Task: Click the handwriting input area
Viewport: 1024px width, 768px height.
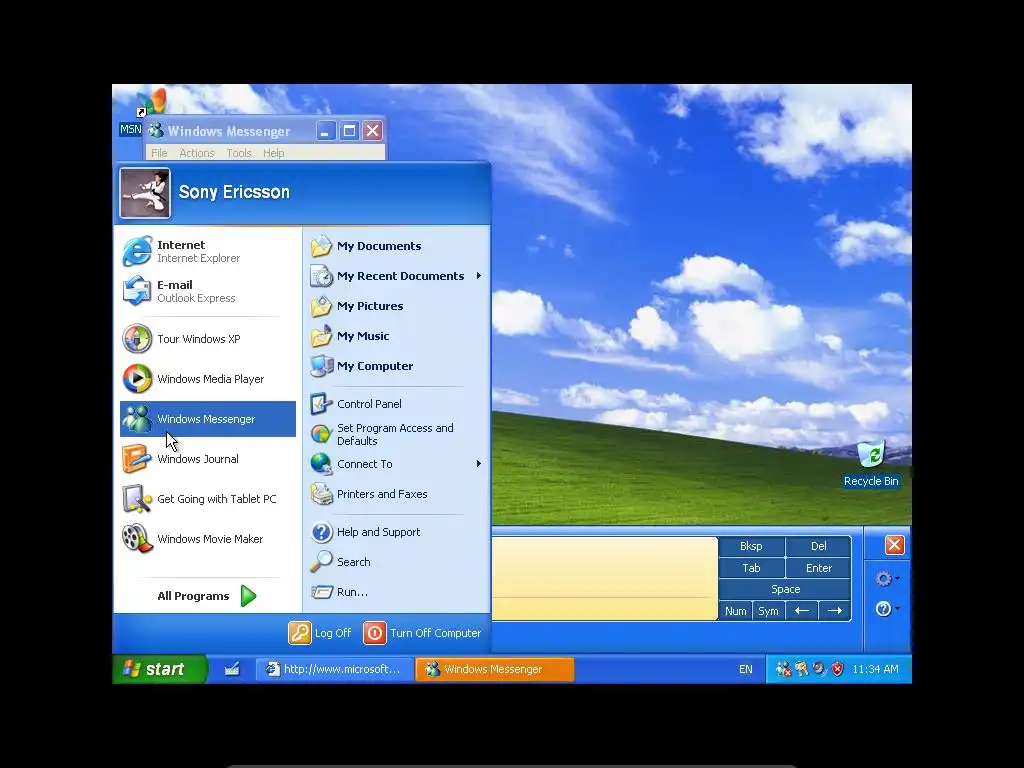Action: pos(604,578)
